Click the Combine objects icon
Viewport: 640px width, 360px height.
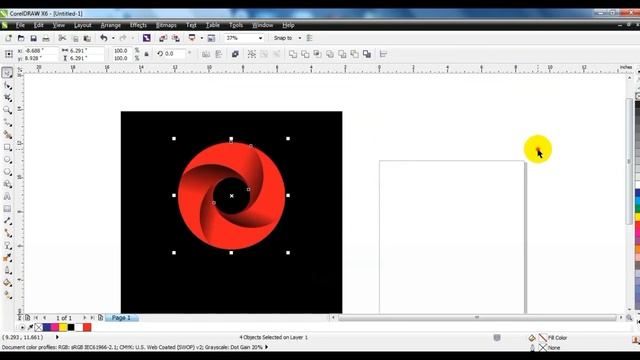(235, 54)
